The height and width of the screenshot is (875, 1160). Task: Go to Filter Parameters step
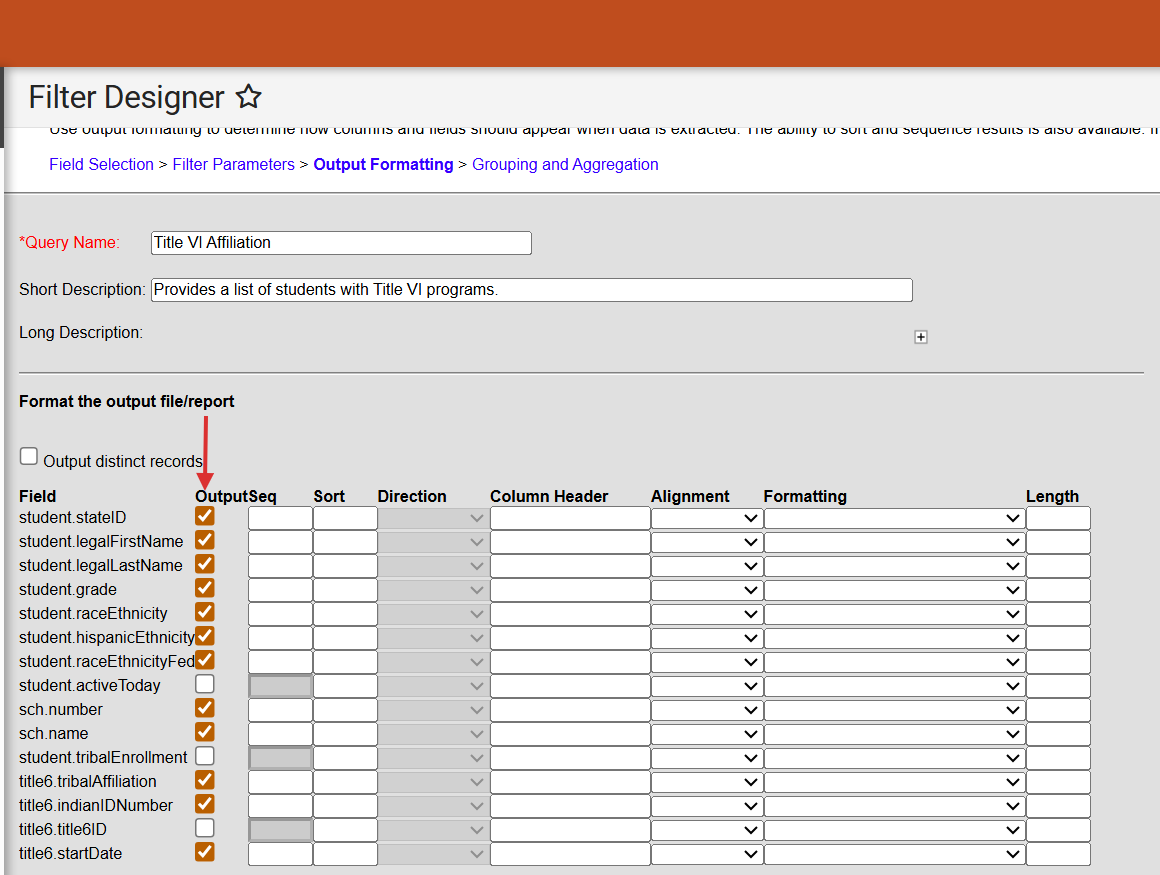(x=234, y=164)
